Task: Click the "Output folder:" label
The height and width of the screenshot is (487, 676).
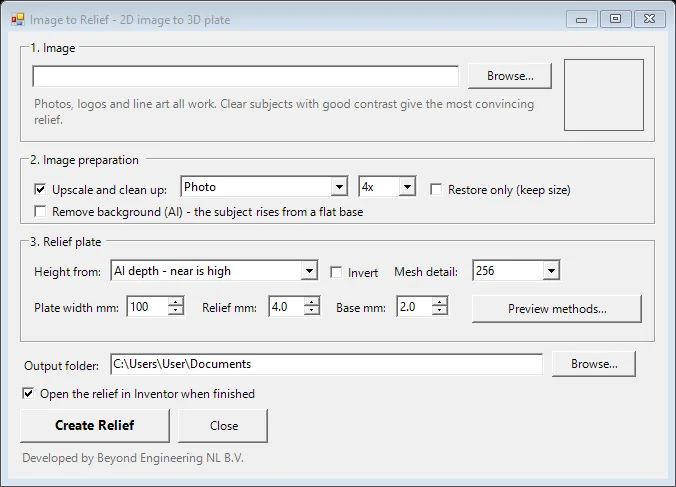Action: click(61, 366)
